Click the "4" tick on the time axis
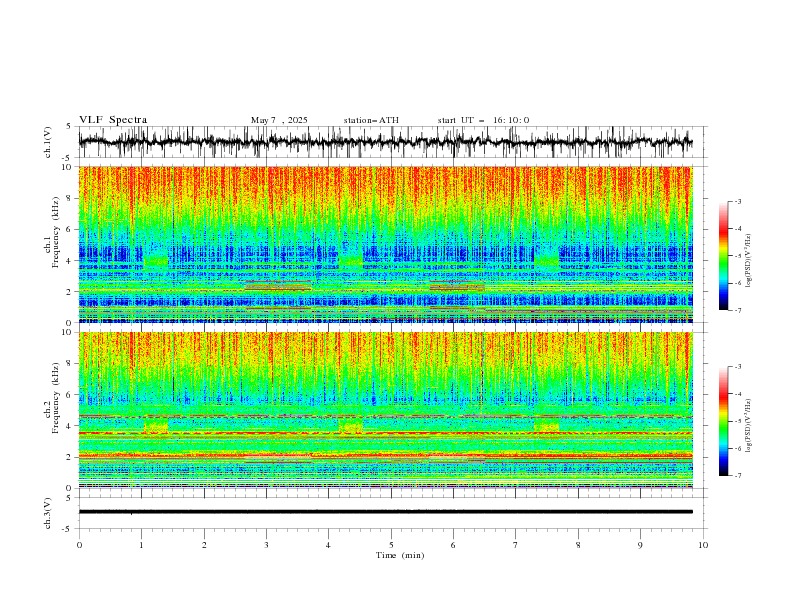792x612 pixels. 328,545
